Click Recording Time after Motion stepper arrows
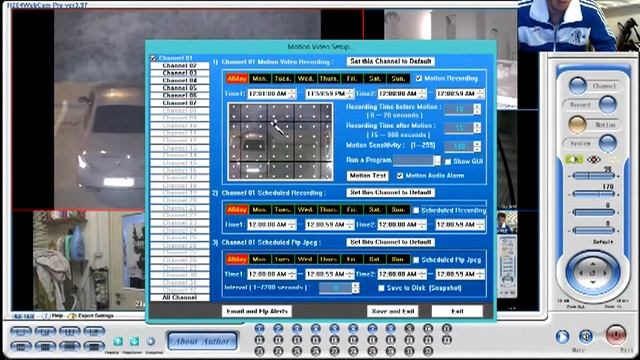The height and width of the screenshot is (360, 640). pyautogui.click(x=477, y=128)
